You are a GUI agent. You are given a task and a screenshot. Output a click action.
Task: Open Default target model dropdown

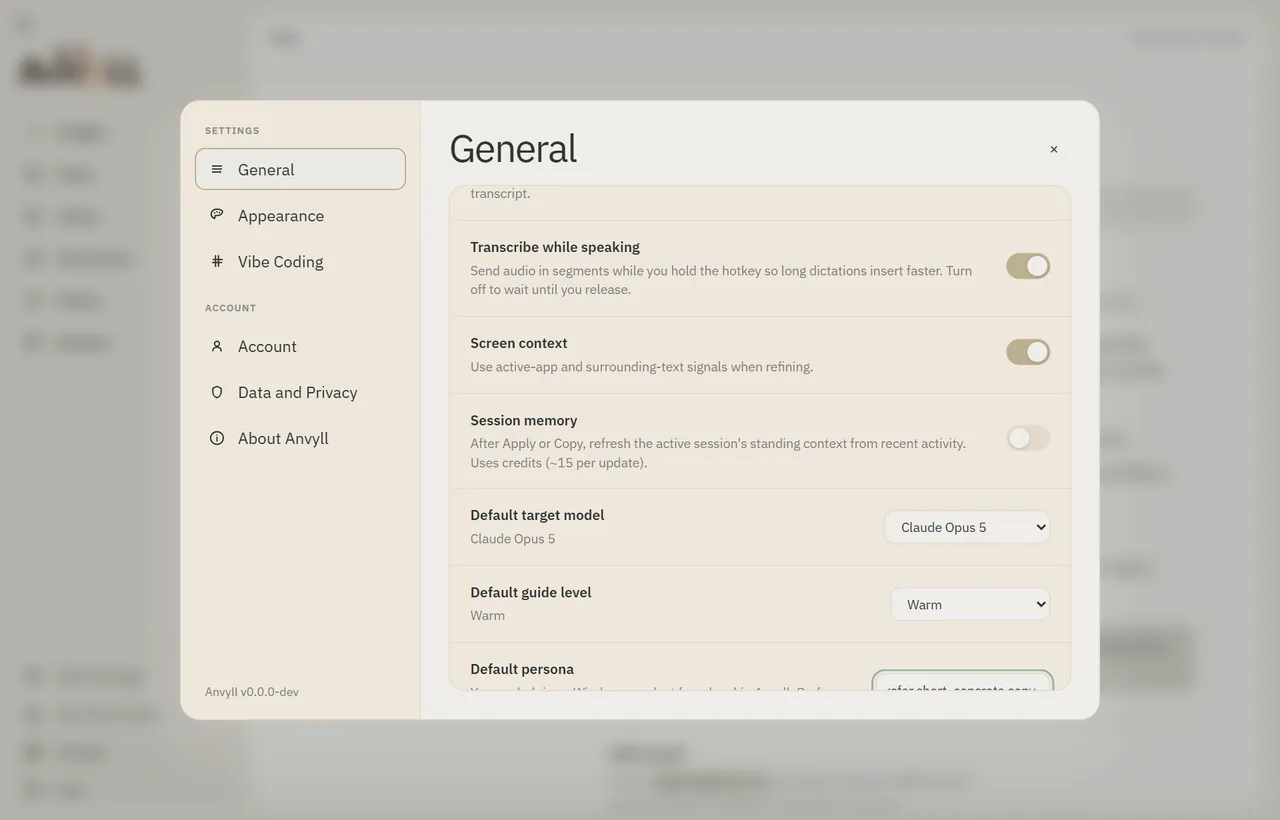click(967, 527)
